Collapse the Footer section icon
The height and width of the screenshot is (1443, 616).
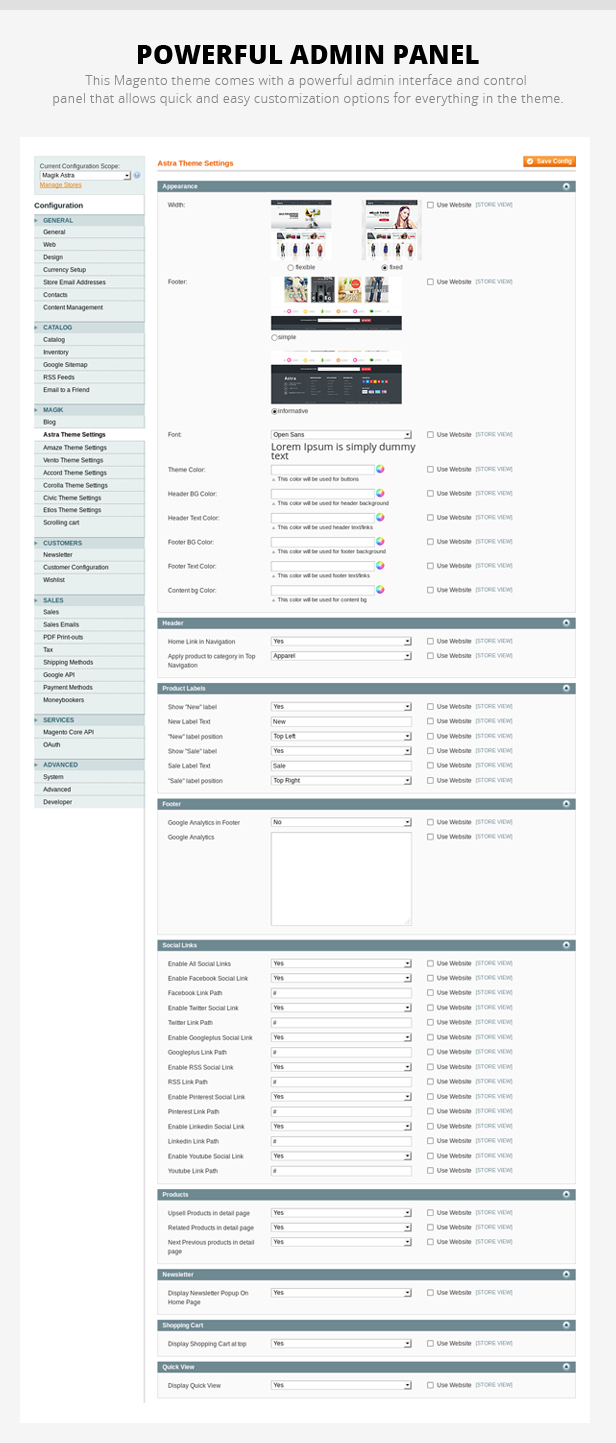[567, 803]
